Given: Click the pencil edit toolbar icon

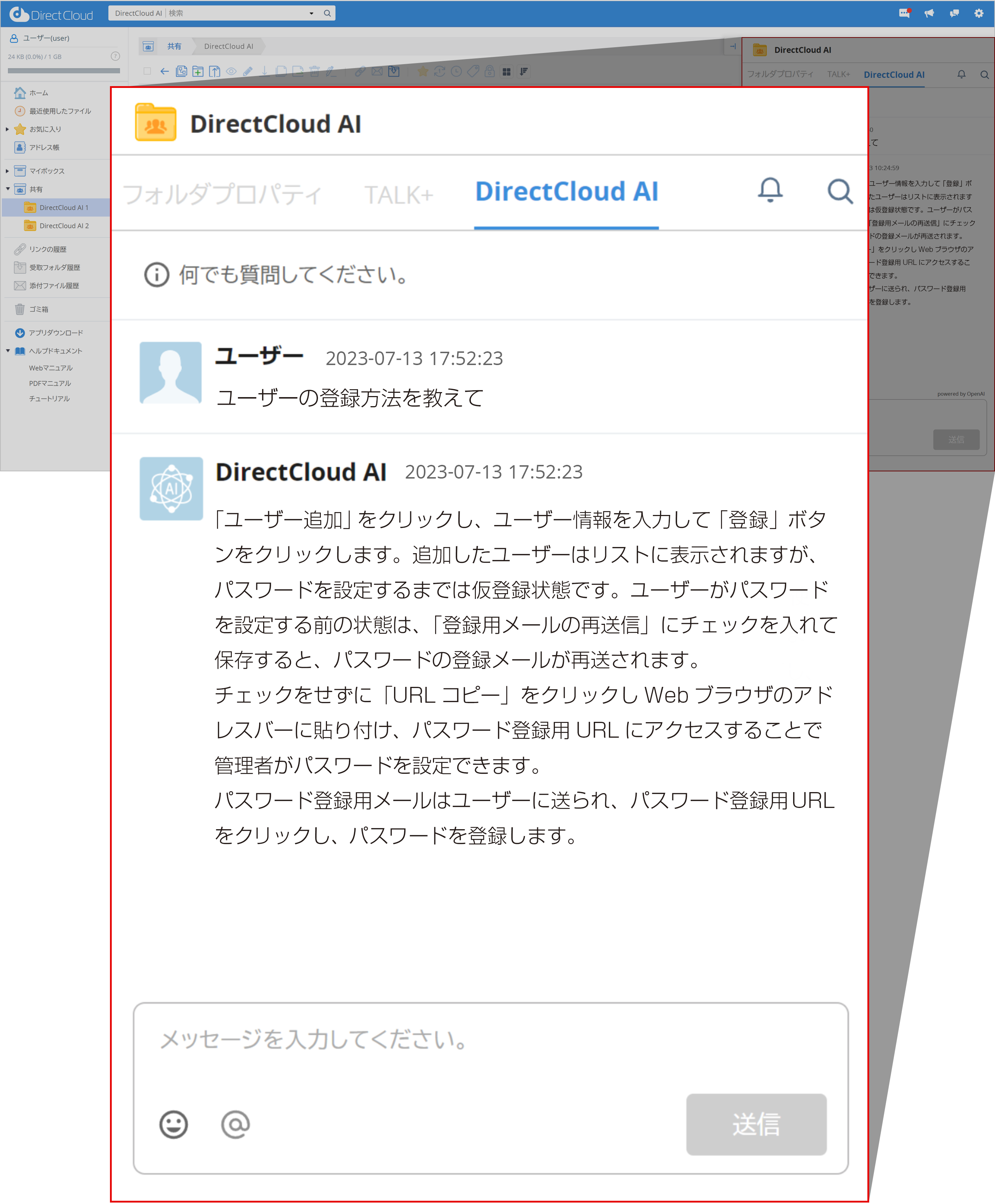Looking at the screenshot, I should tap(248, 72).
